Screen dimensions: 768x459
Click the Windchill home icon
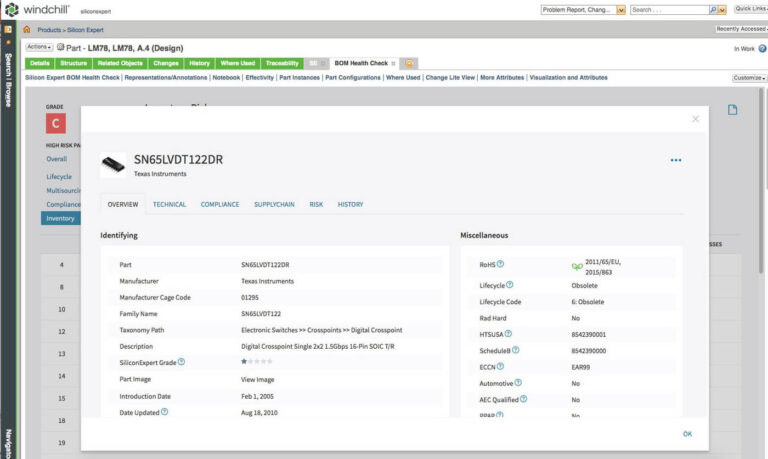(27, 30)
